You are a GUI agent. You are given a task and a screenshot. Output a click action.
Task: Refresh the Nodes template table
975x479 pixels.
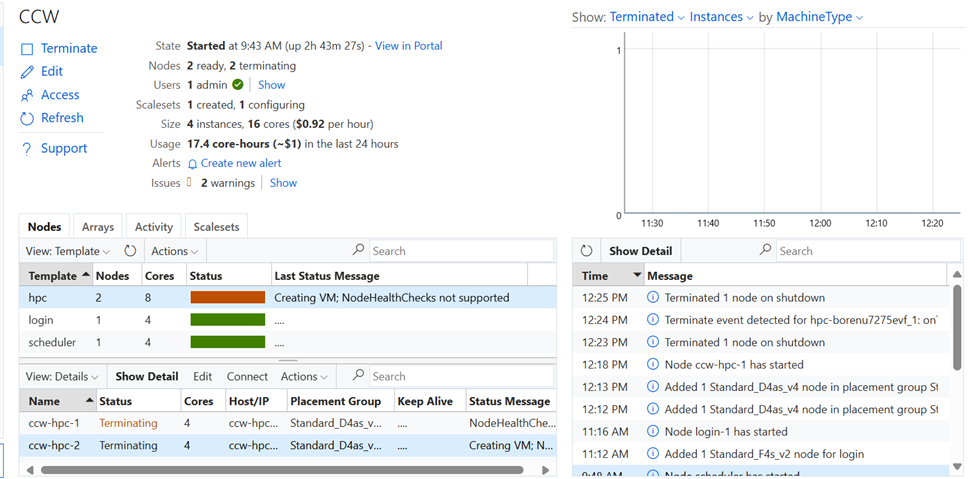click(129, 251)
